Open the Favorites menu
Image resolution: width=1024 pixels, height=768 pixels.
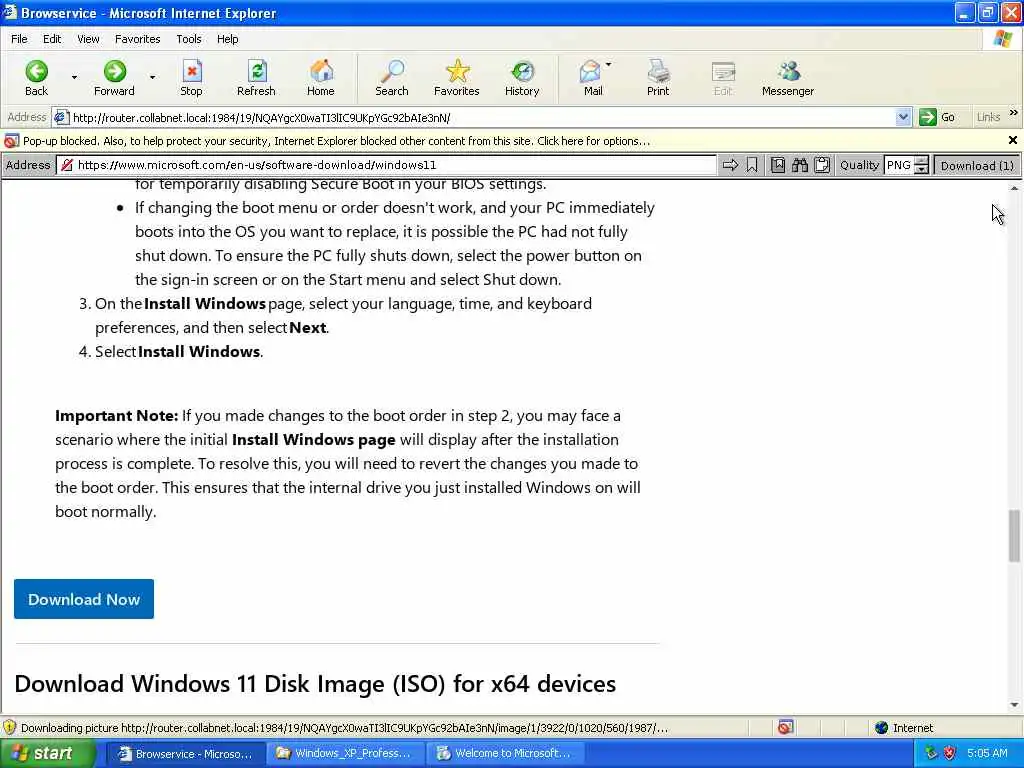tap(138, 39)
